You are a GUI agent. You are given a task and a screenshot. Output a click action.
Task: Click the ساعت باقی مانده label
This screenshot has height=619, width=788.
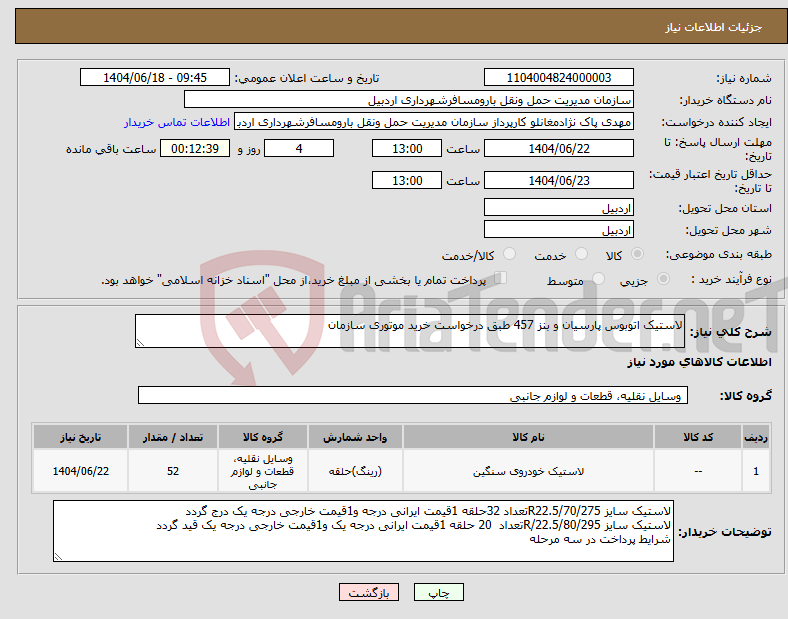(111, 149)
